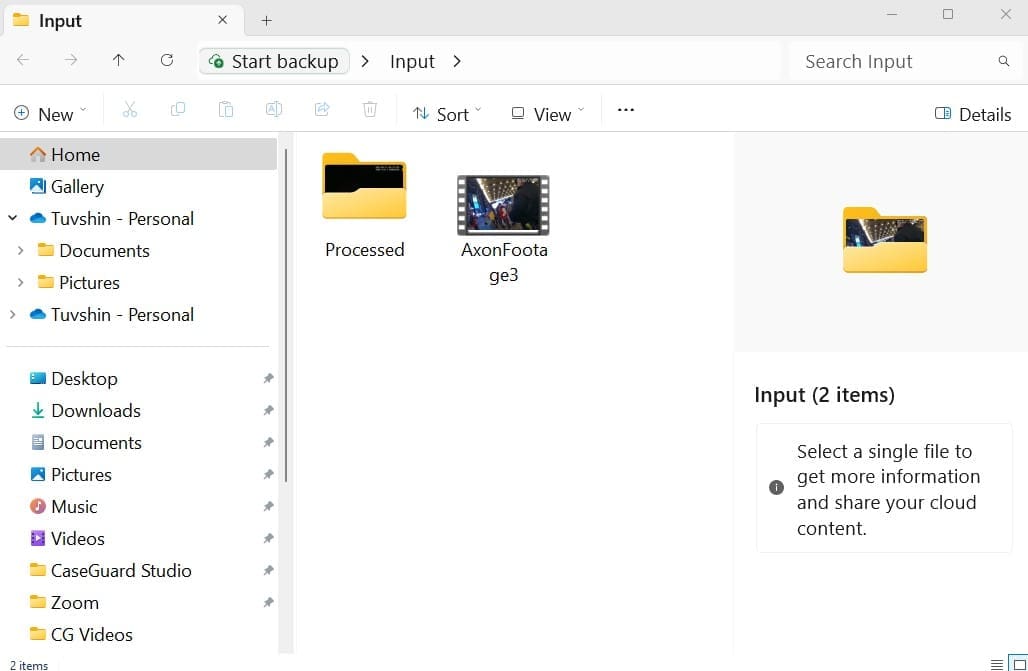Open Gallery from the sidebar
The width and height of the screenshot is (1028, 671).
(75, 186)
